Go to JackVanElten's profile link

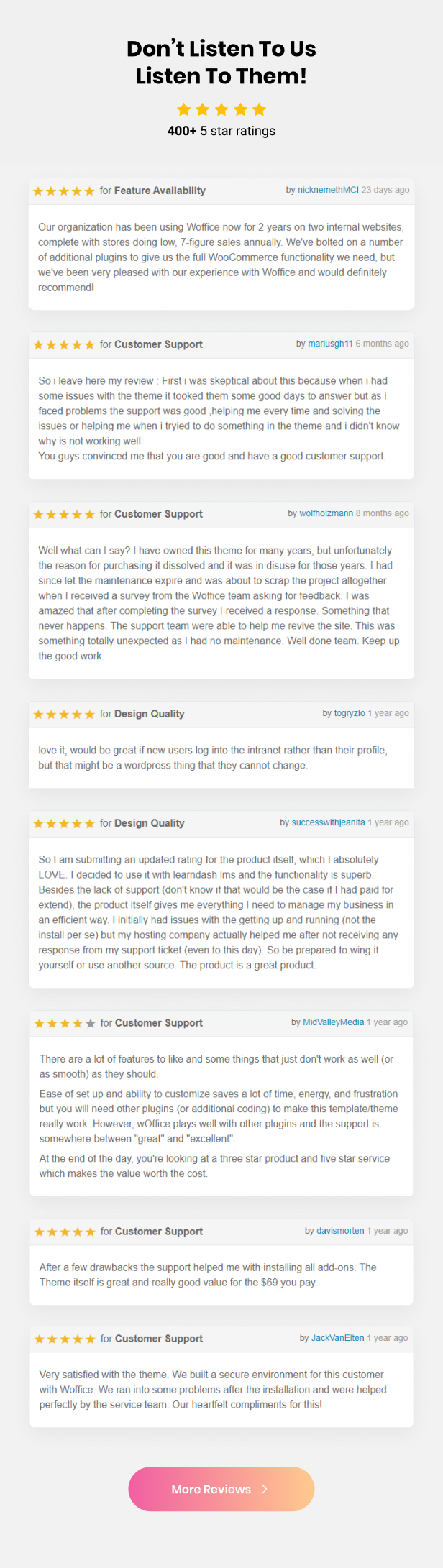pyautogui.click(x=337, y=1338)
